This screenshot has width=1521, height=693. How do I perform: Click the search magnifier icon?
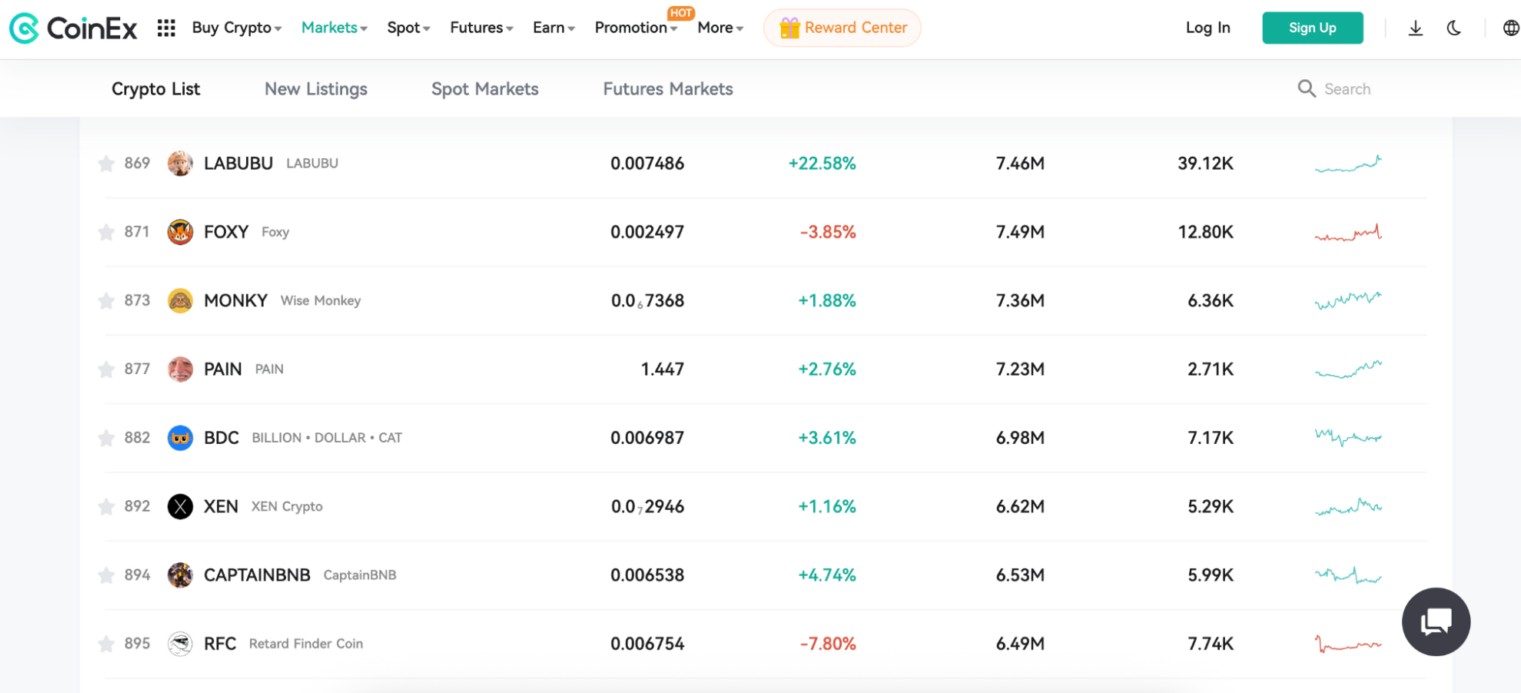click(x=1307, y=88)
